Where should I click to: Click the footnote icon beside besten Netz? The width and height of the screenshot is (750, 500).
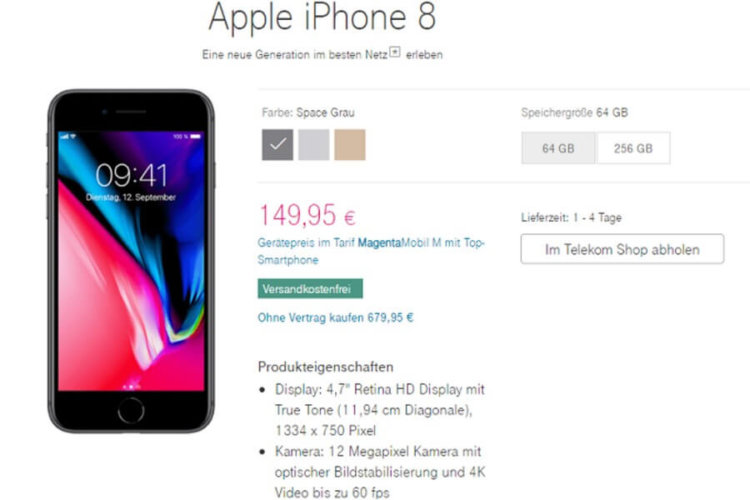pyautogui.click(x=395, y=52)
